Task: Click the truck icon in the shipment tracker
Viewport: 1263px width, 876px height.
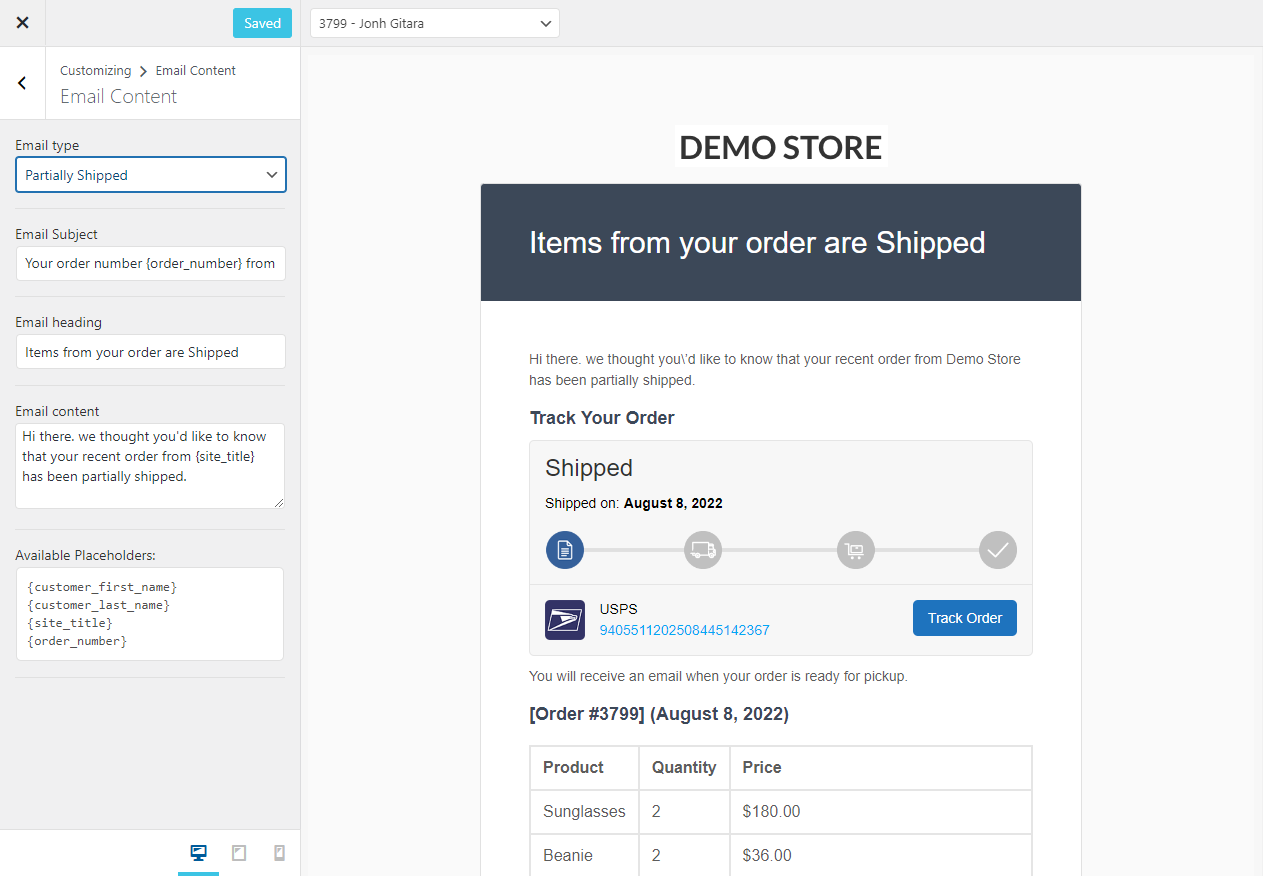Action: point(702,549)
